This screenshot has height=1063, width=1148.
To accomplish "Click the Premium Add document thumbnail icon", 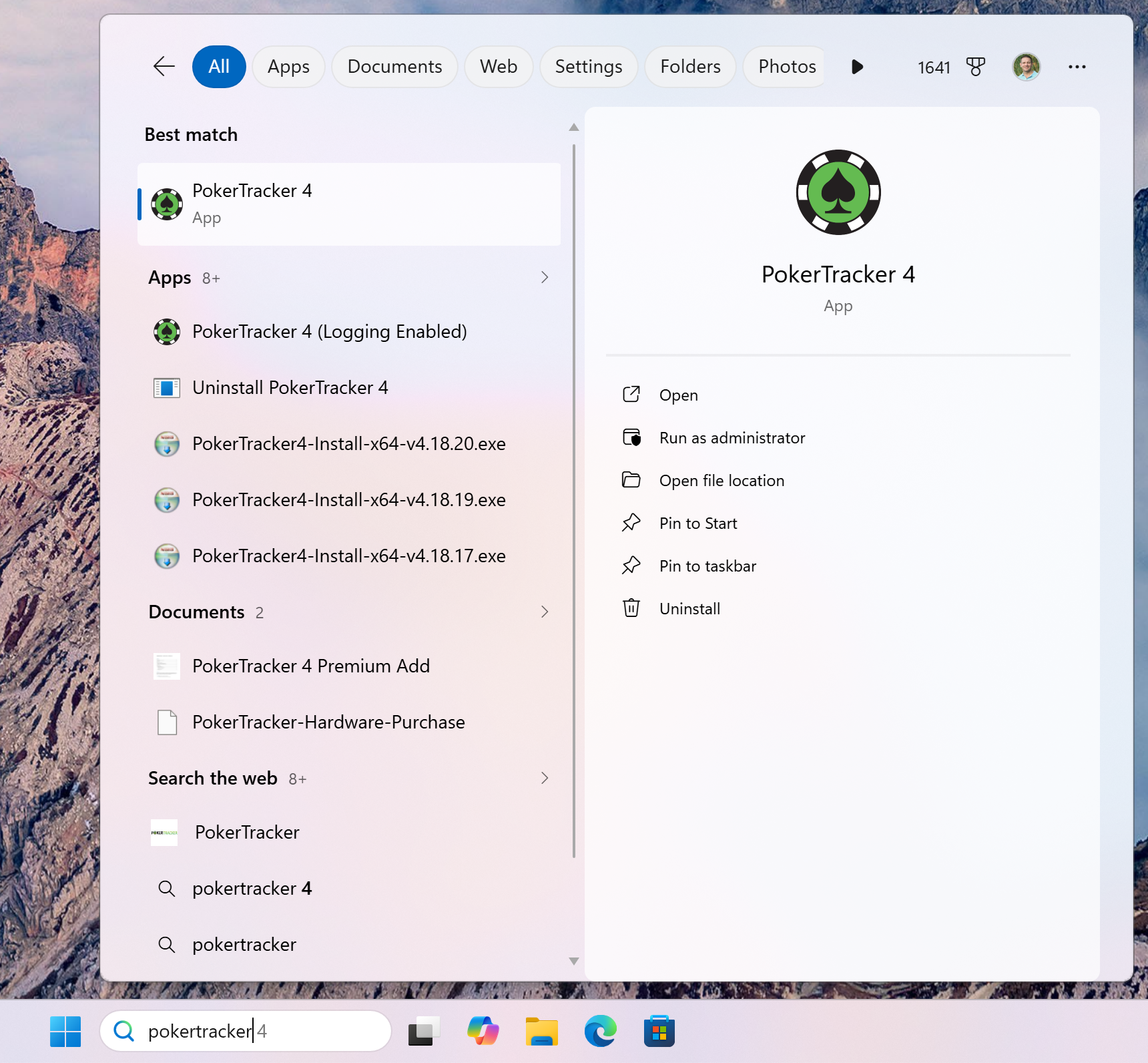I will click(167, 666).
